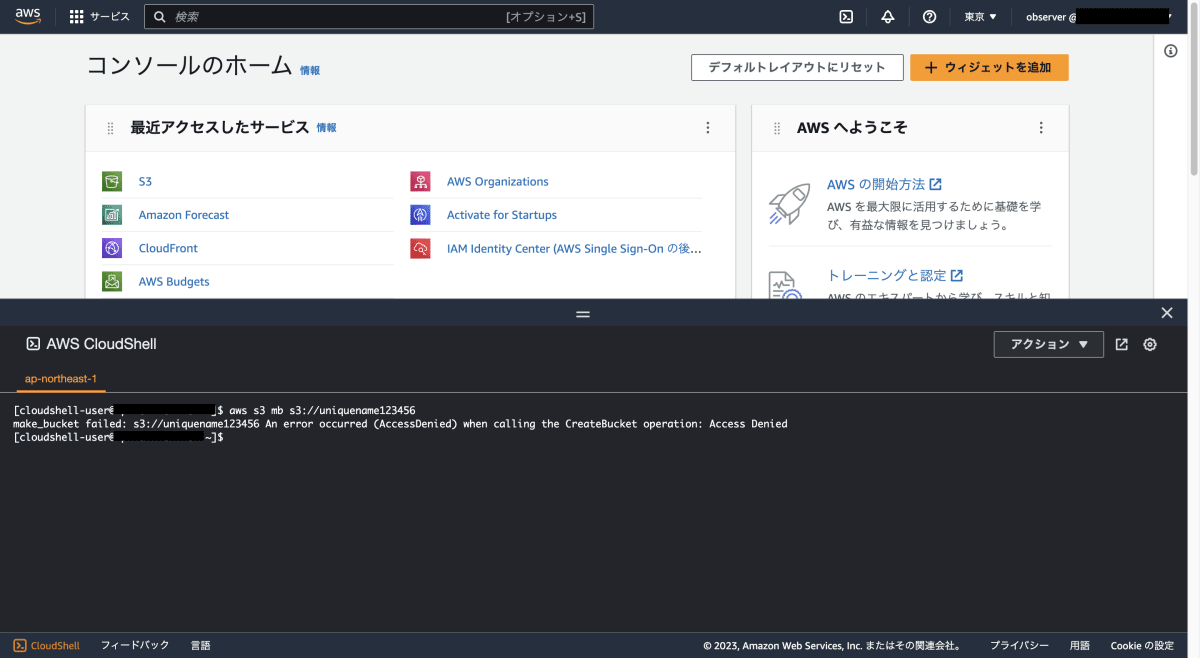1200x658 pixels.
Task: Click フィードバック in footer
Action: [x=135, y=646]
